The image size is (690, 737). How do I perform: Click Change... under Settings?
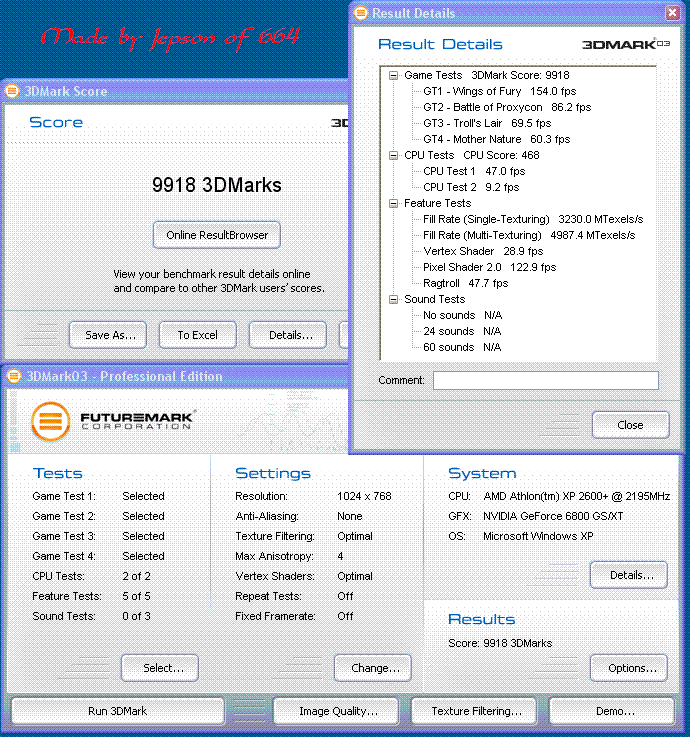coord(373,668)
